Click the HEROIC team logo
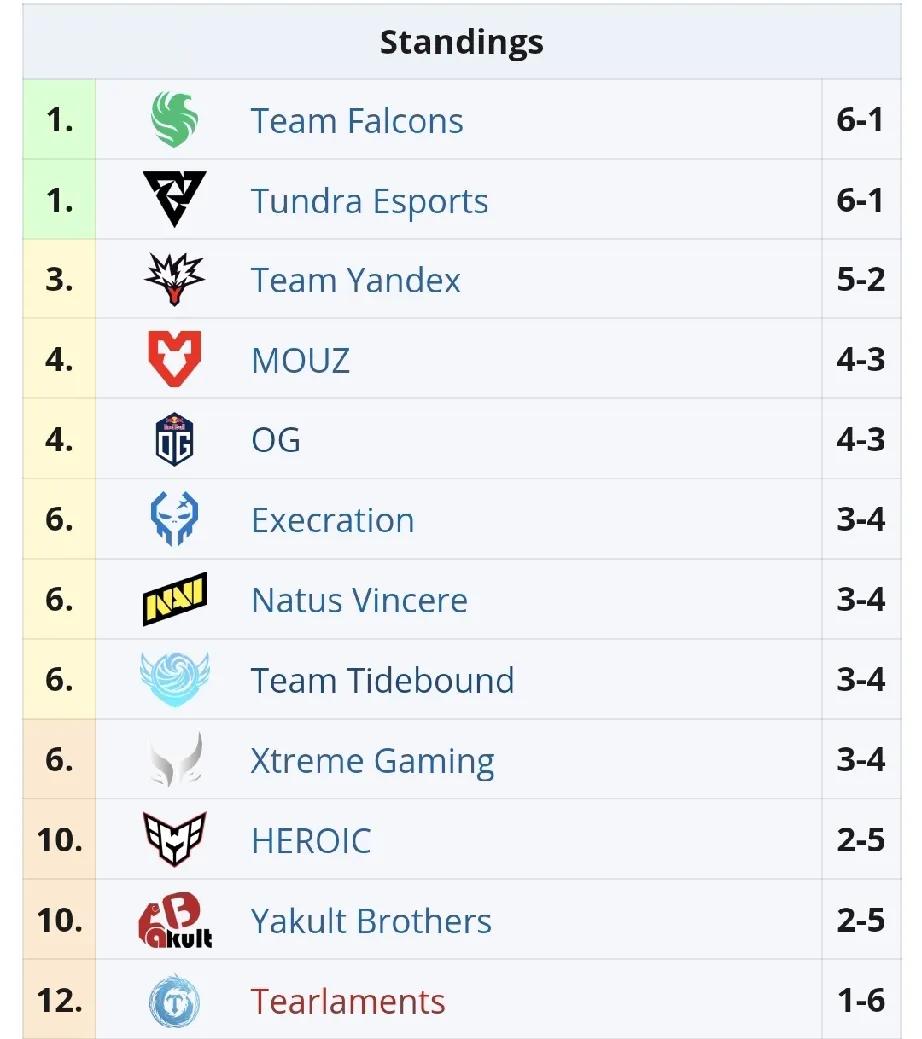The height and width of the screenshot is (1039, 922). (x=175, y=840)
